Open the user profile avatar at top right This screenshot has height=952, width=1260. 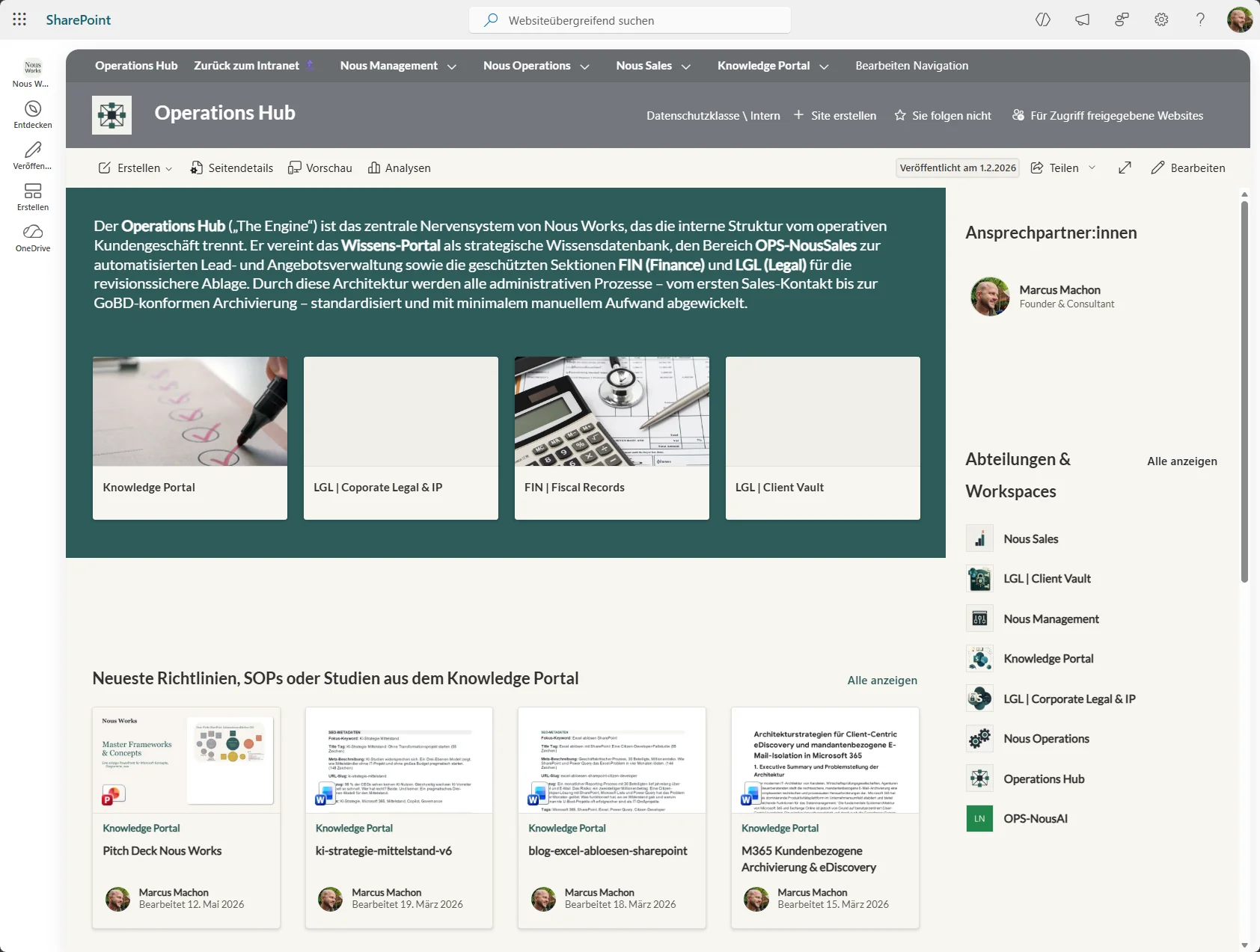coord(1240,20)
